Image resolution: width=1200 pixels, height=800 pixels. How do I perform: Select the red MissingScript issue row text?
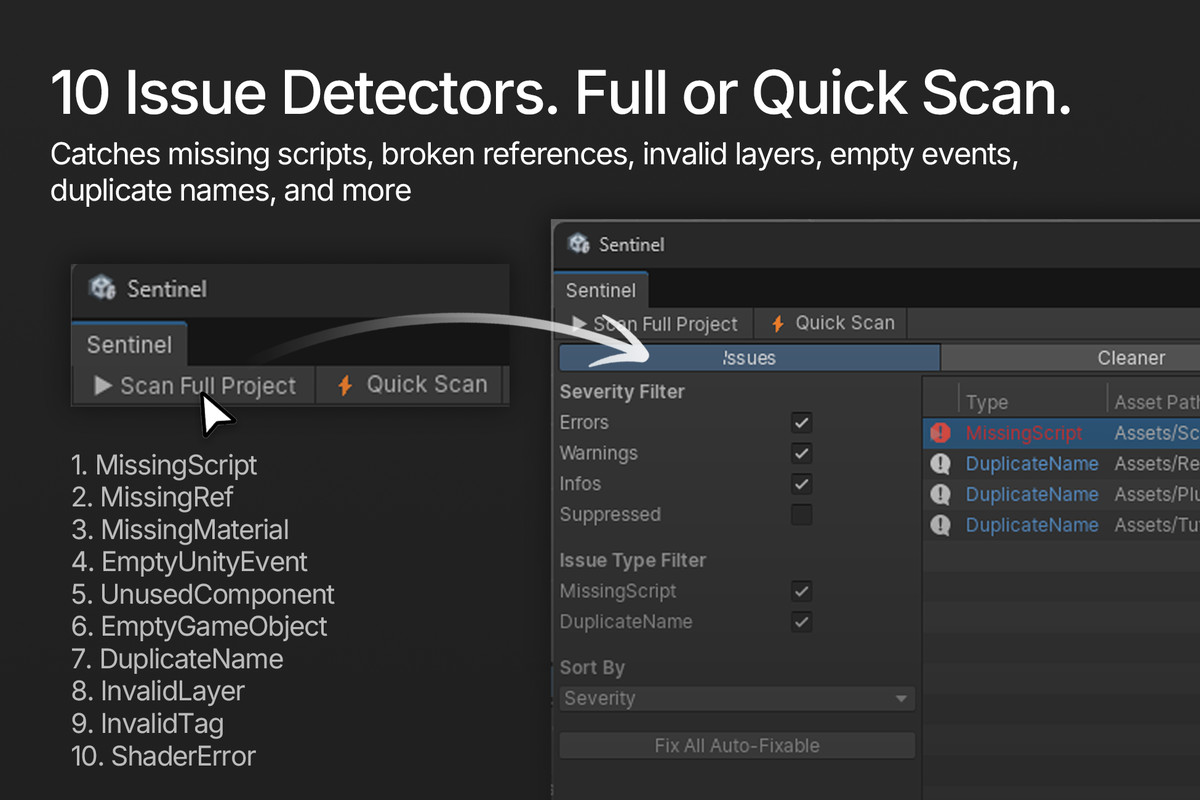(1024, 433)
